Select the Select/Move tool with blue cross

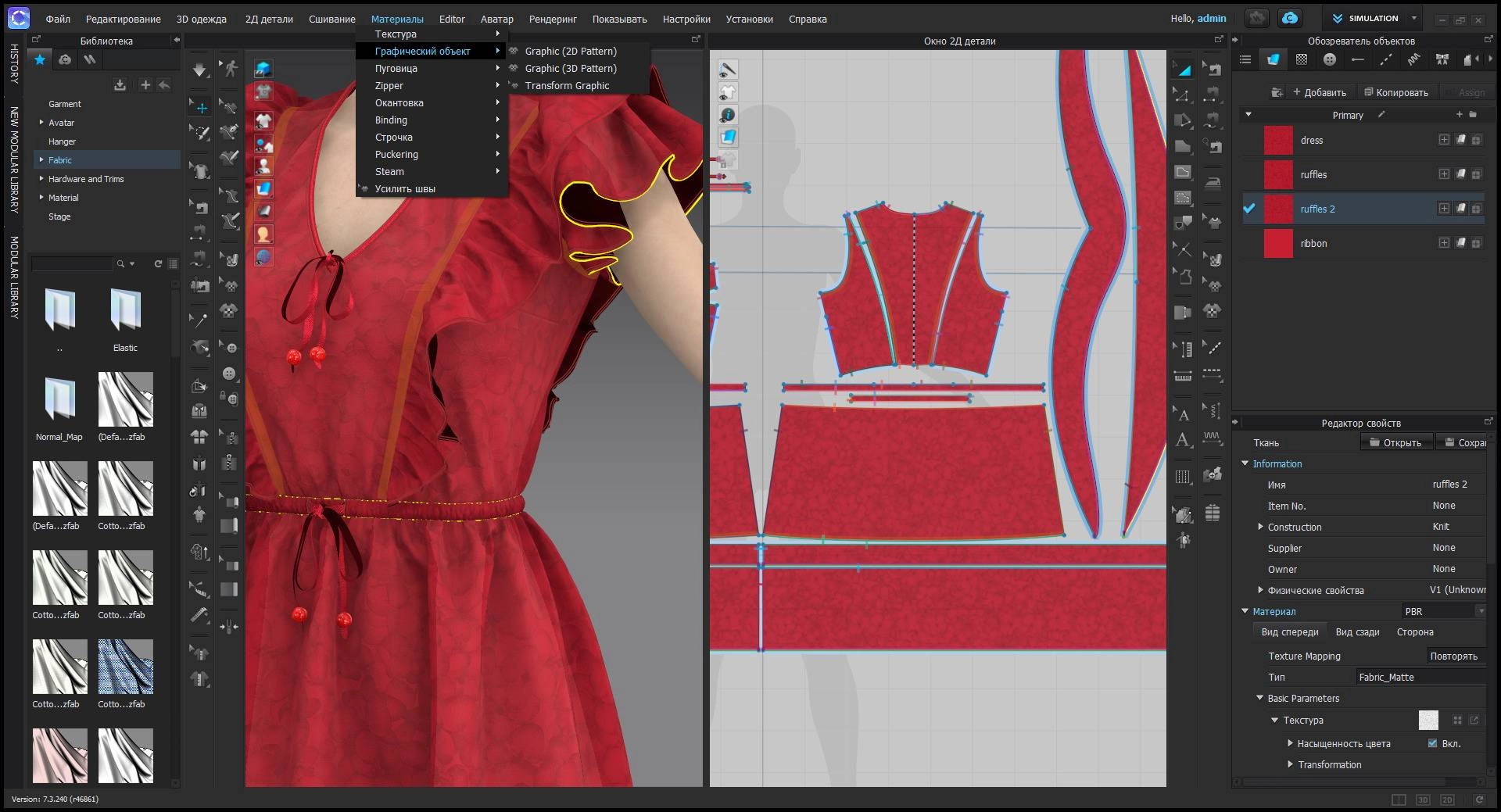coord(201,107)
